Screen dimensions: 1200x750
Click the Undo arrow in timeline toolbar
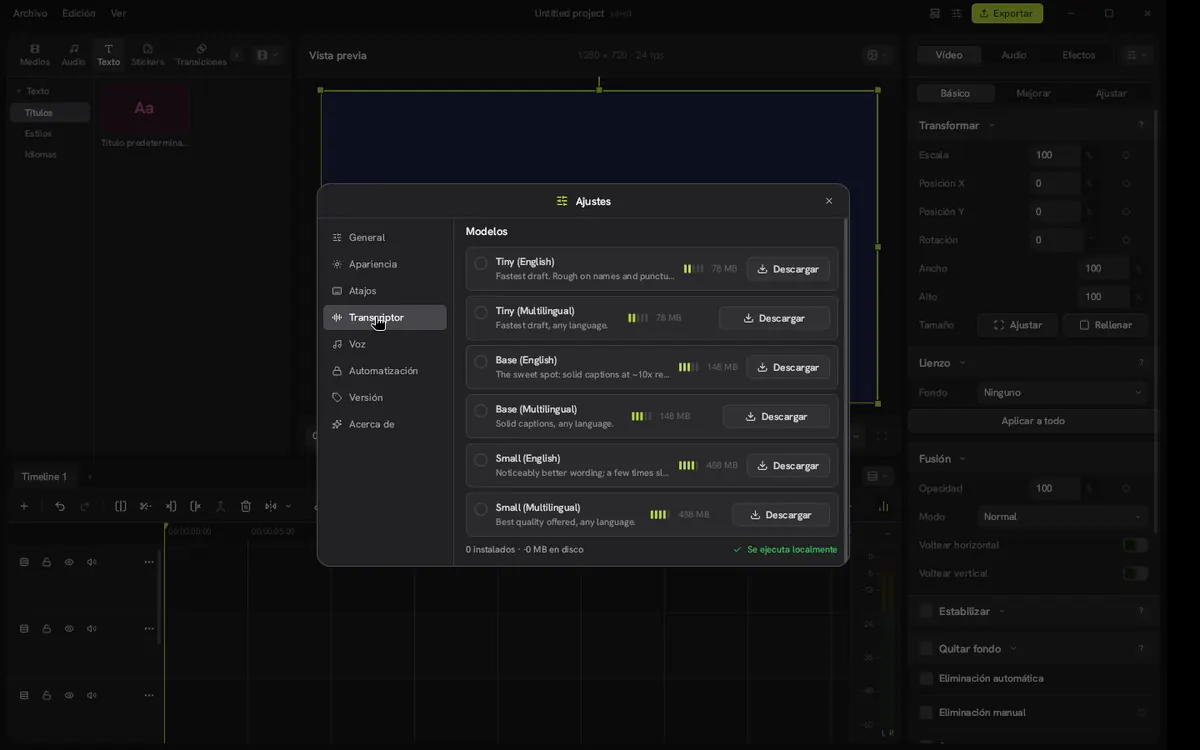(60, 506)
